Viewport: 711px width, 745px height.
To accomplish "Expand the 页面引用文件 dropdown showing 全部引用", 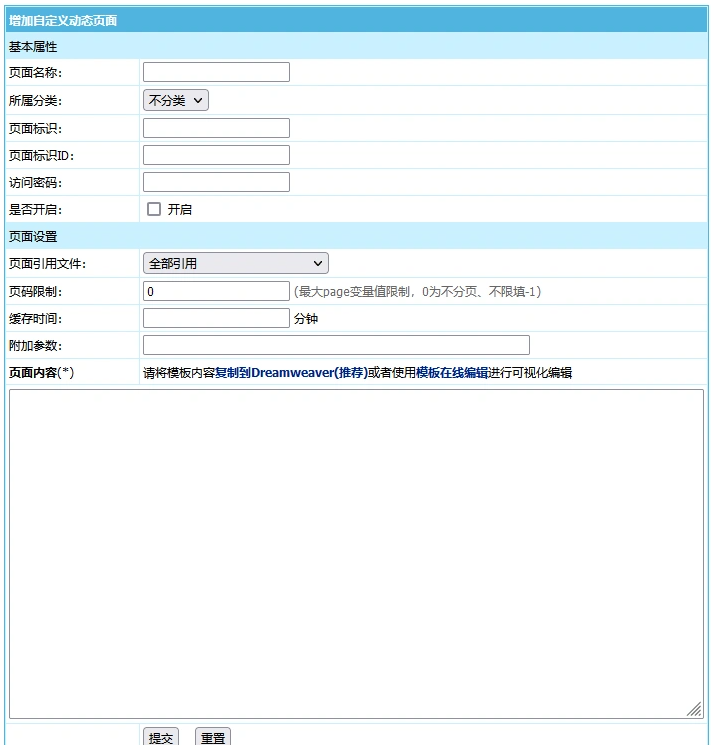I will pyautogui.click(x=236, y=263).
